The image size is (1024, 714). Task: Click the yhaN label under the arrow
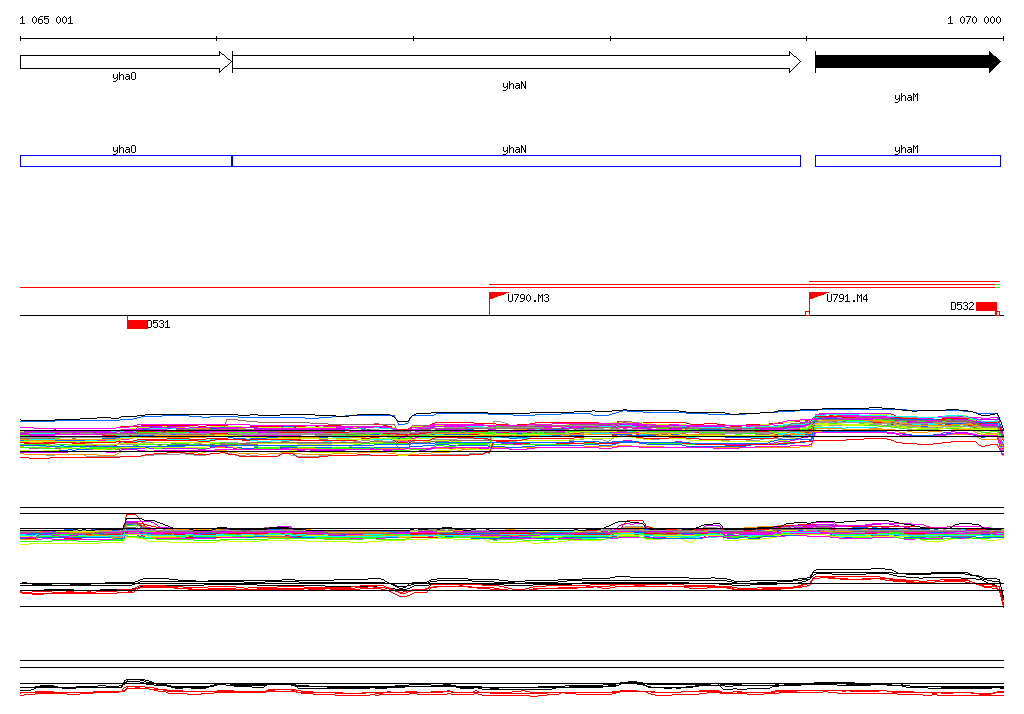pyautogui.click(x=515, y=86)
